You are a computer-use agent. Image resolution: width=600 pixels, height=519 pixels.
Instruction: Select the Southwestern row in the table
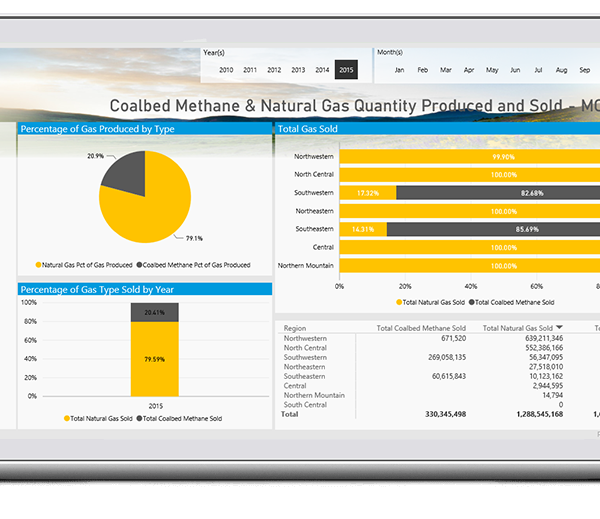point(305,357)
